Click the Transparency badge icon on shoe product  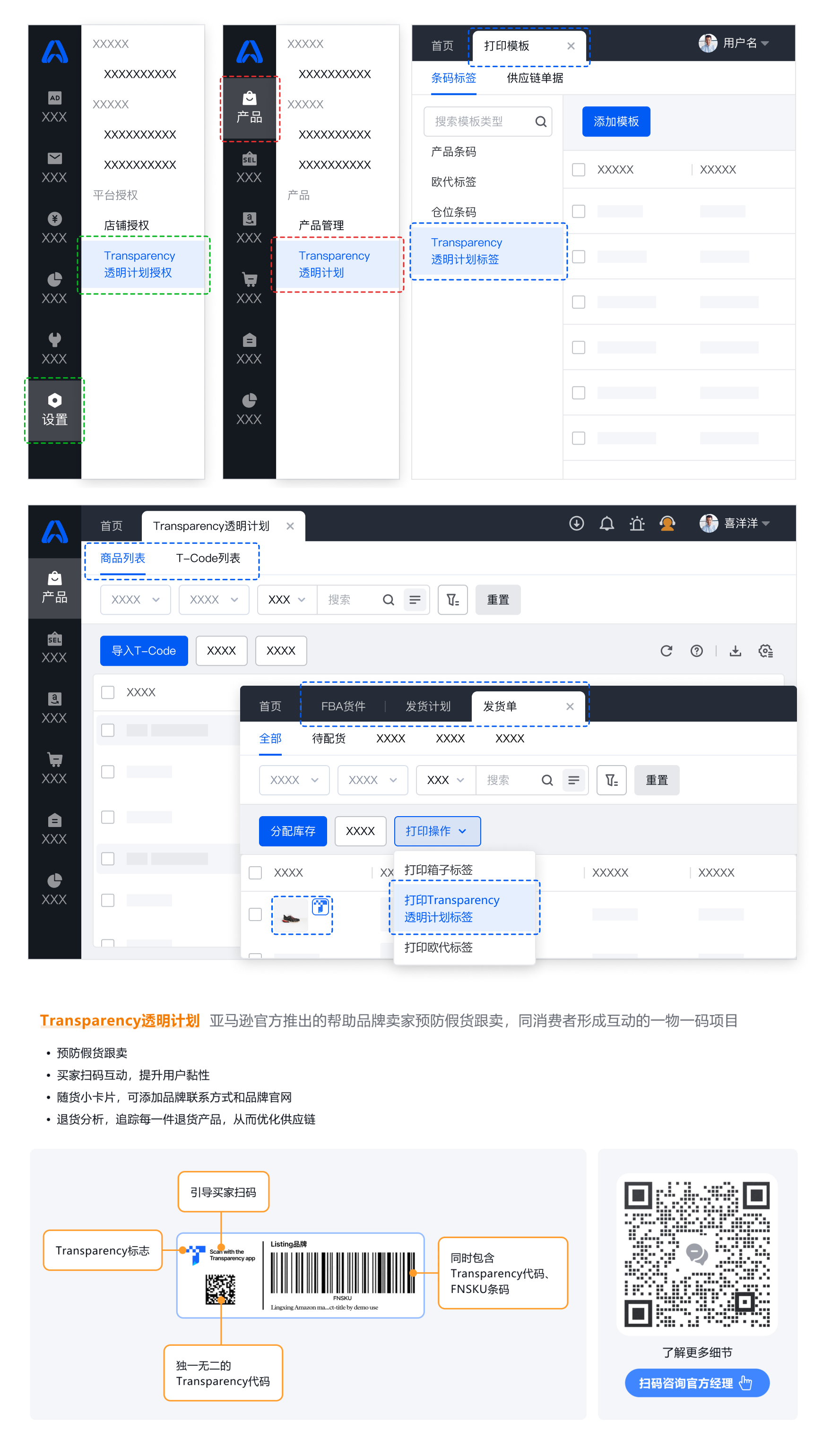click(x=320, y=906)
